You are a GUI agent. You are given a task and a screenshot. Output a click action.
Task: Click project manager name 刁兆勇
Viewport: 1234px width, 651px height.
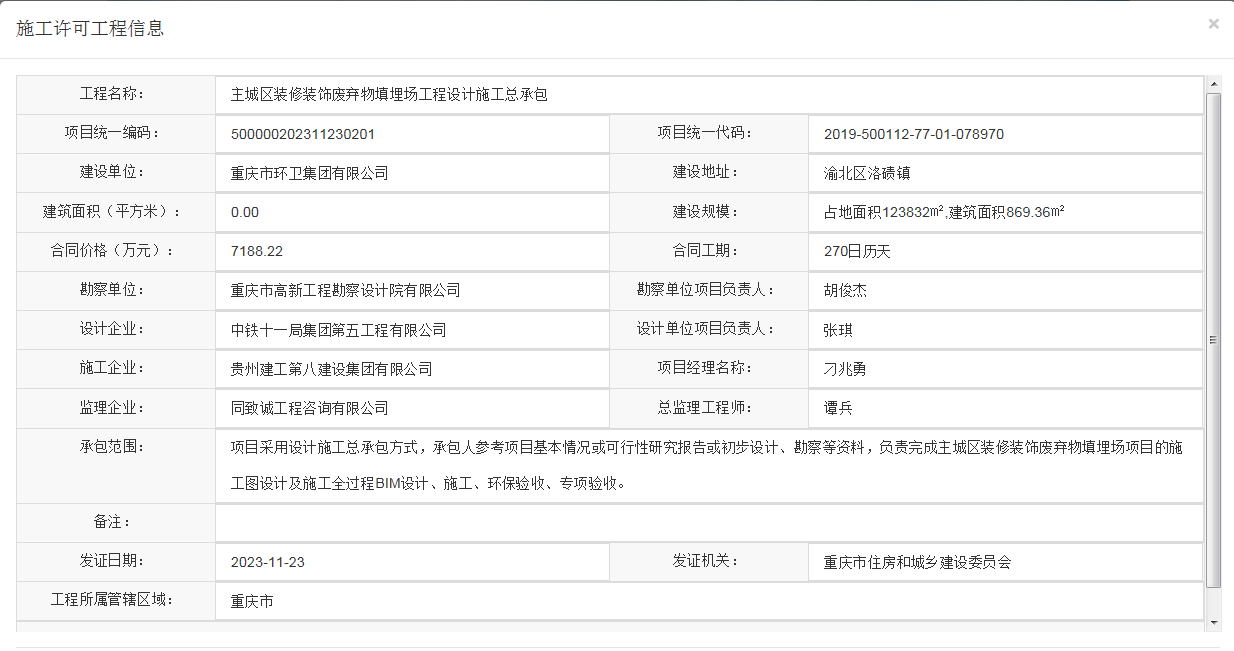point(845,369)
